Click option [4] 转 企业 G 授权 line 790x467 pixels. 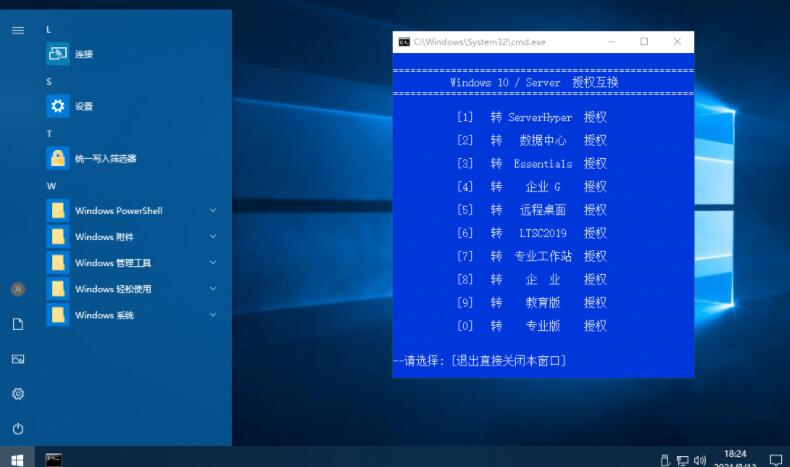tap(532, 187)
